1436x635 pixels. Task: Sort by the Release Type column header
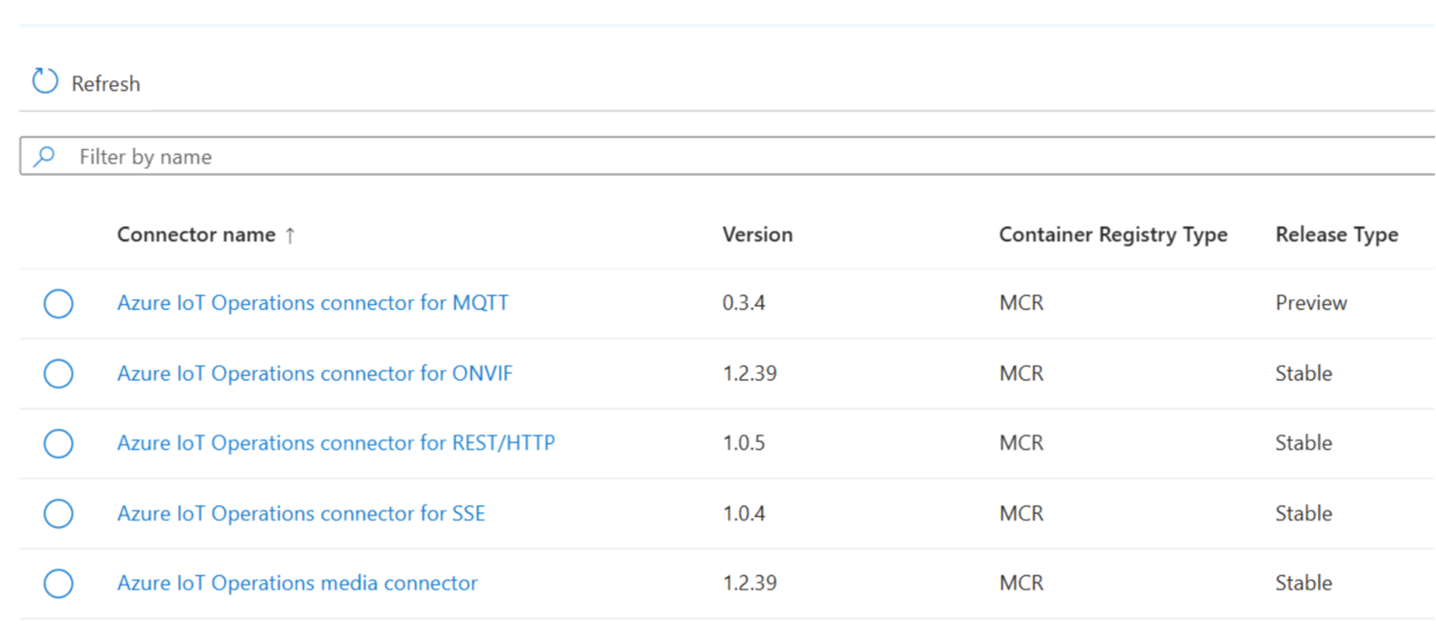[x=1337, y=235]
